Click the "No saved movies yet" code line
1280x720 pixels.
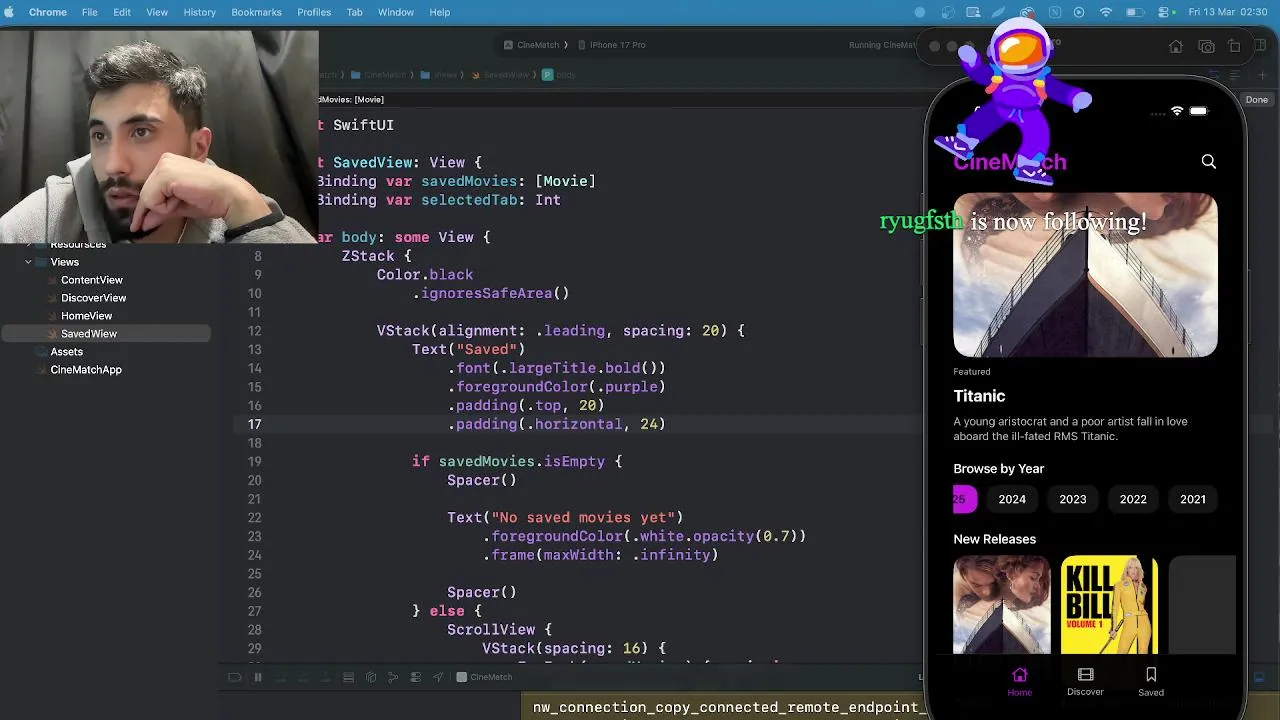click(565, 517)
